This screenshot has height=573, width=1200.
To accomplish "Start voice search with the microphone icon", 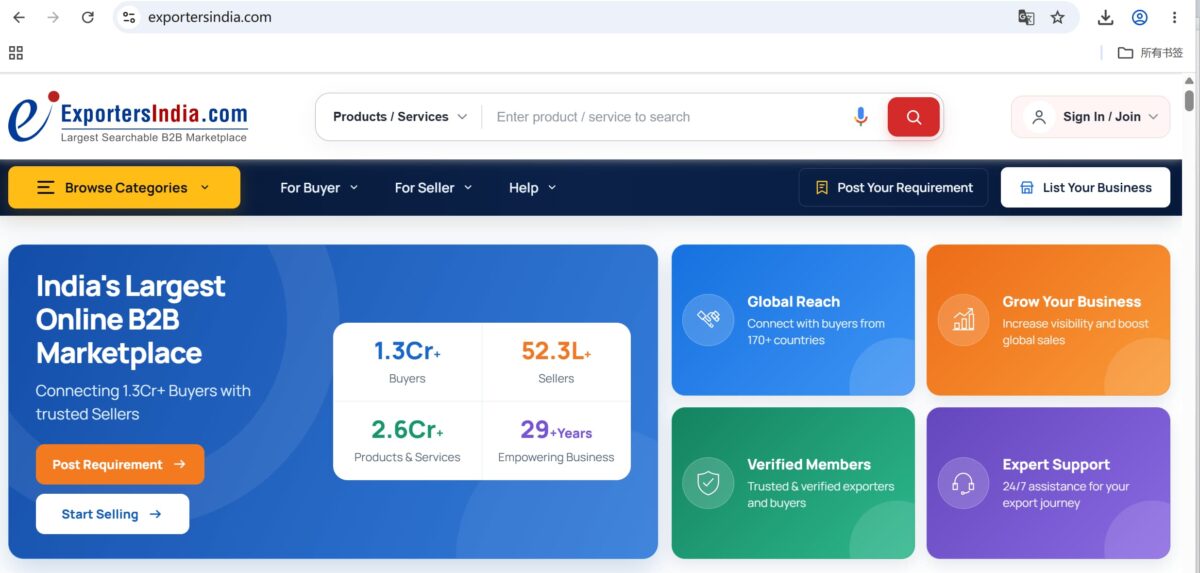I will tap(860, 117).
